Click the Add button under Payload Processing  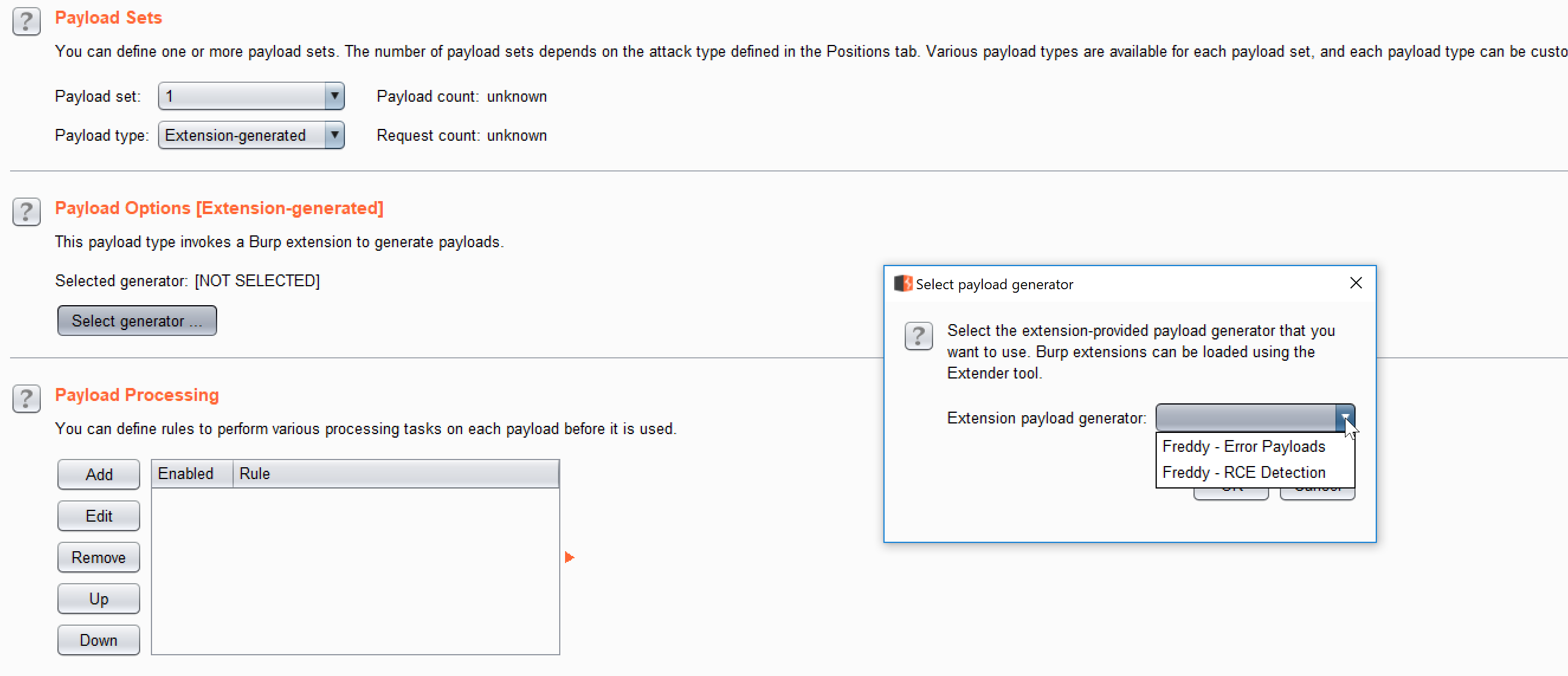tap(98, 474)
